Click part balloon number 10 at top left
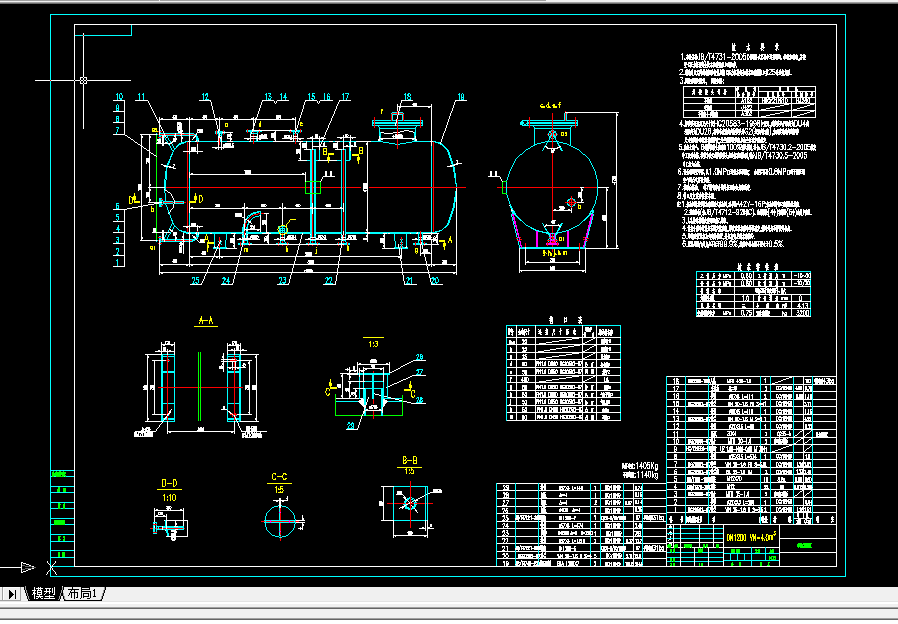 119,97
